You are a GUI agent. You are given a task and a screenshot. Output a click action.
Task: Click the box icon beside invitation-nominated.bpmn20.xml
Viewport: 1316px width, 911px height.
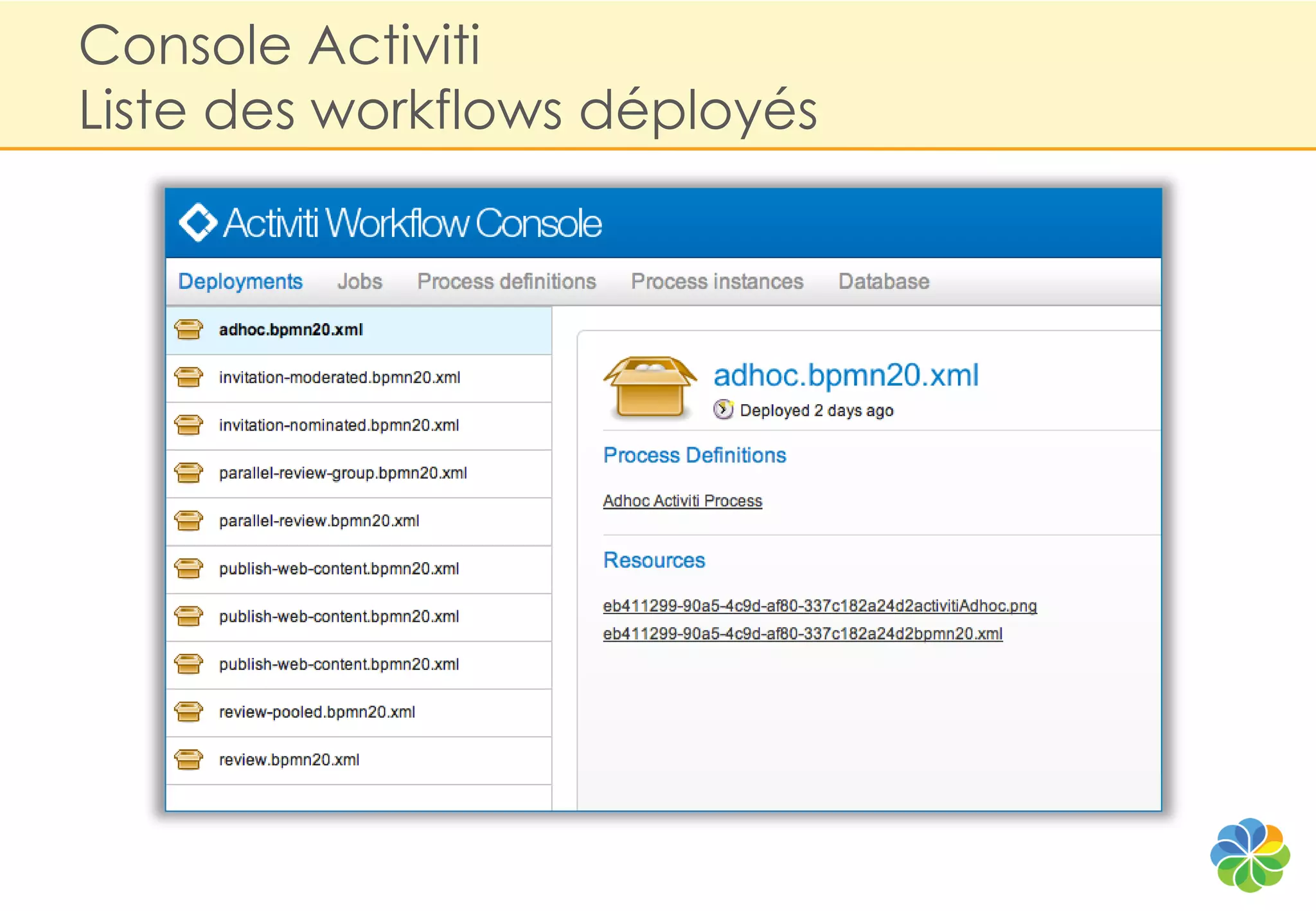(x=188, y=425)
